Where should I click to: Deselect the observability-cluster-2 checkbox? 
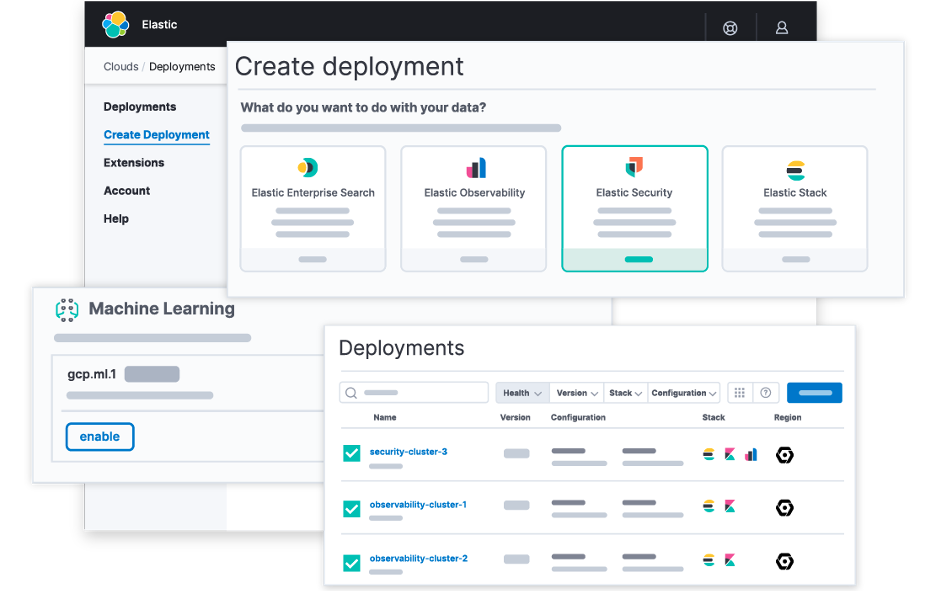pos(352,563)
